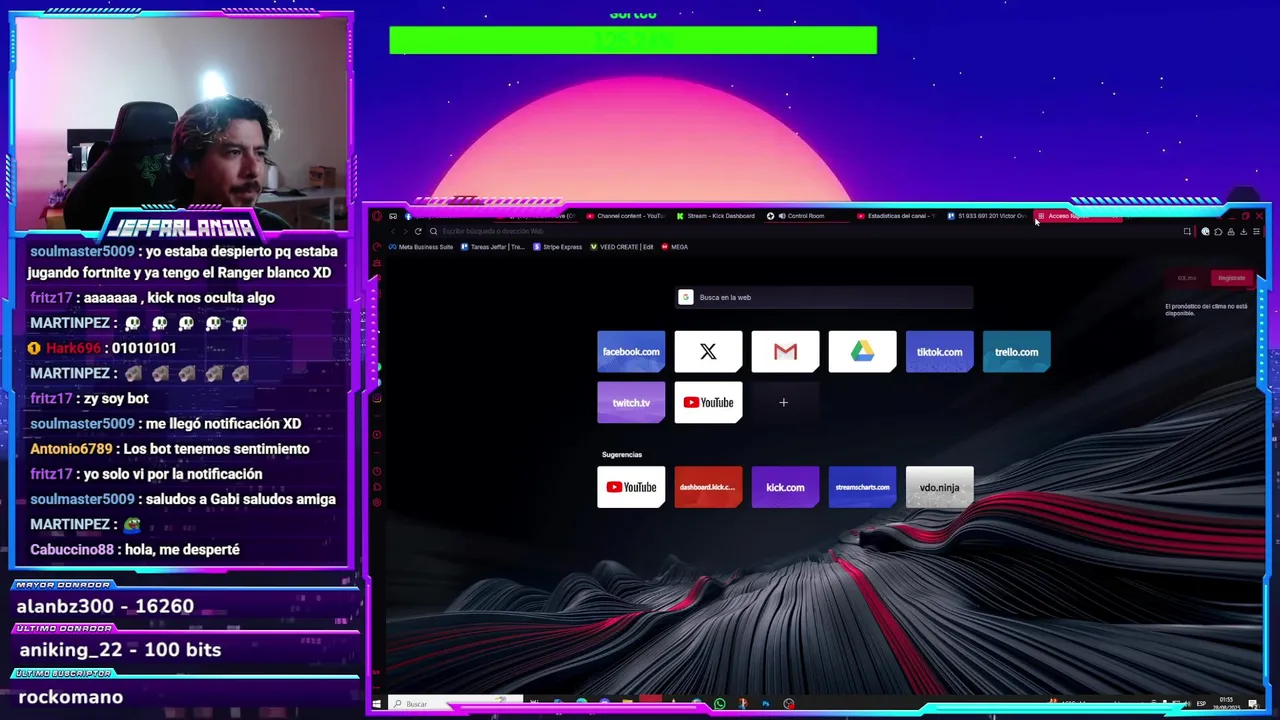This screenshot has height=720, width=1280.
Task: Open the browser downloads icon
Action: [x=1243, y=231]
